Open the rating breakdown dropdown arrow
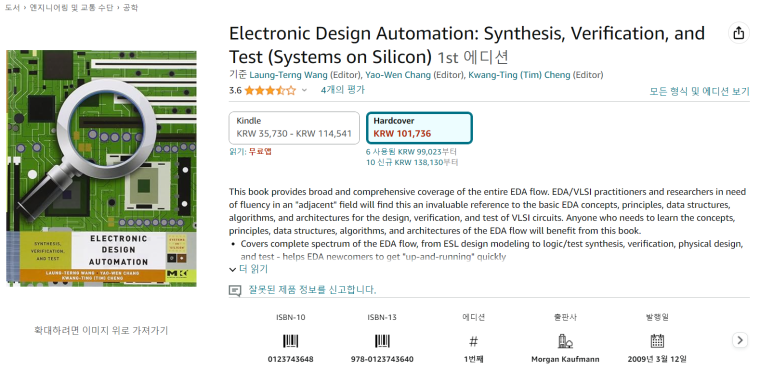The height and width of the screenshot is (382, 773). 304,90
